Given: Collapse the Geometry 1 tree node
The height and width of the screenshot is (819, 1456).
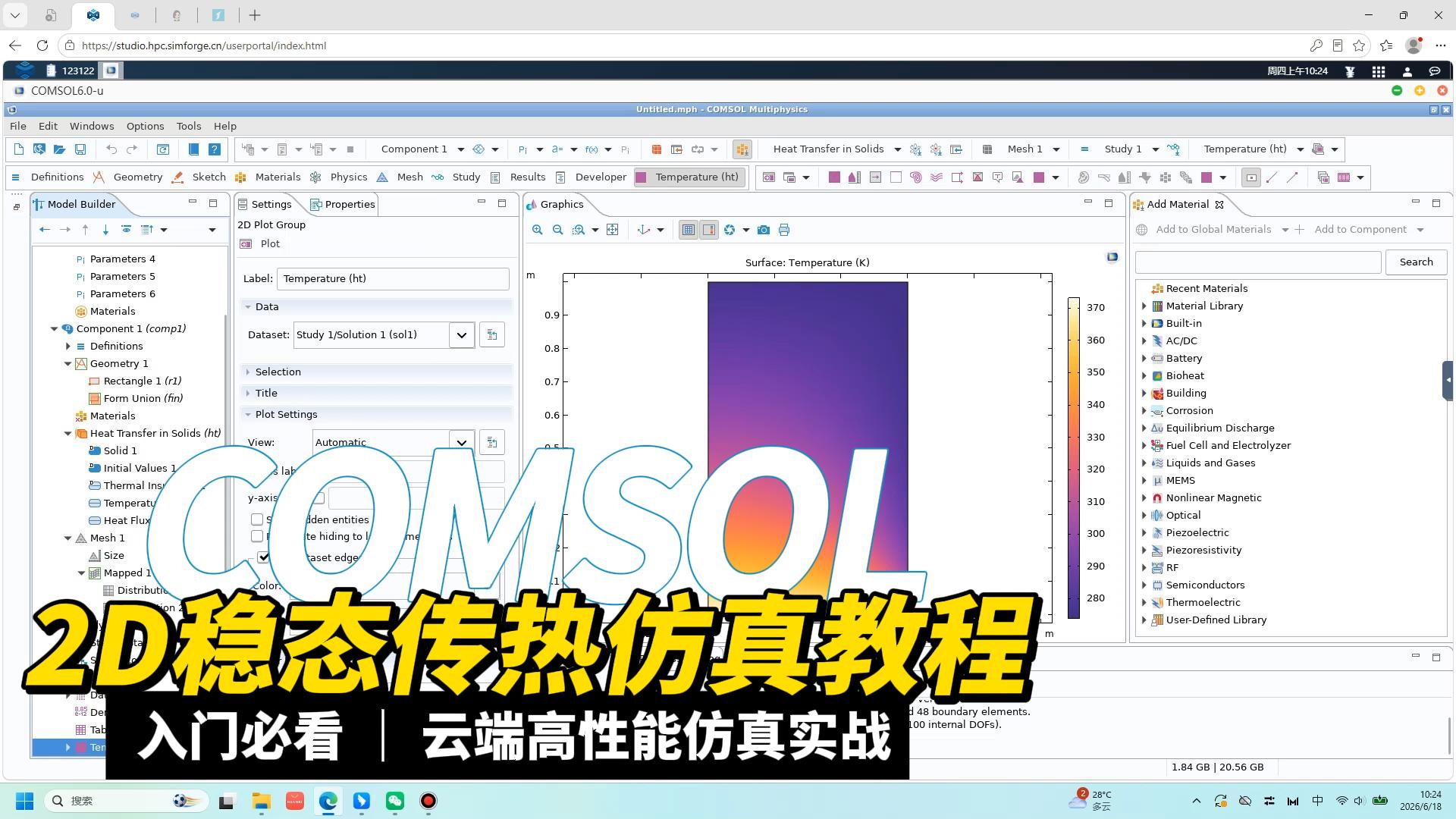Looking at the screenshot, I should pos(67,363).
